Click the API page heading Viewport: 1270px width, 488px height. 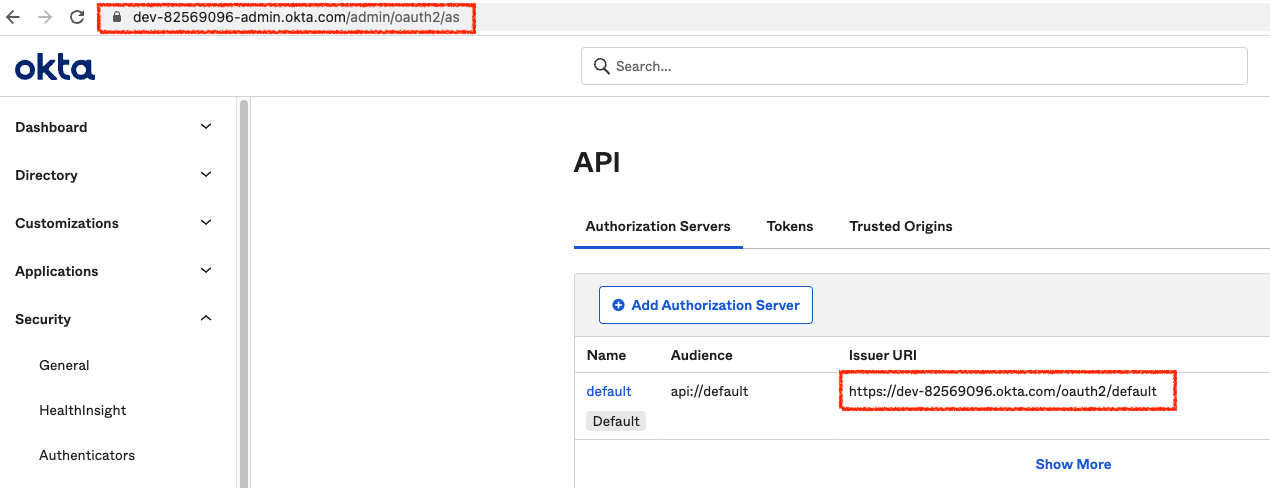coord(597,163)
